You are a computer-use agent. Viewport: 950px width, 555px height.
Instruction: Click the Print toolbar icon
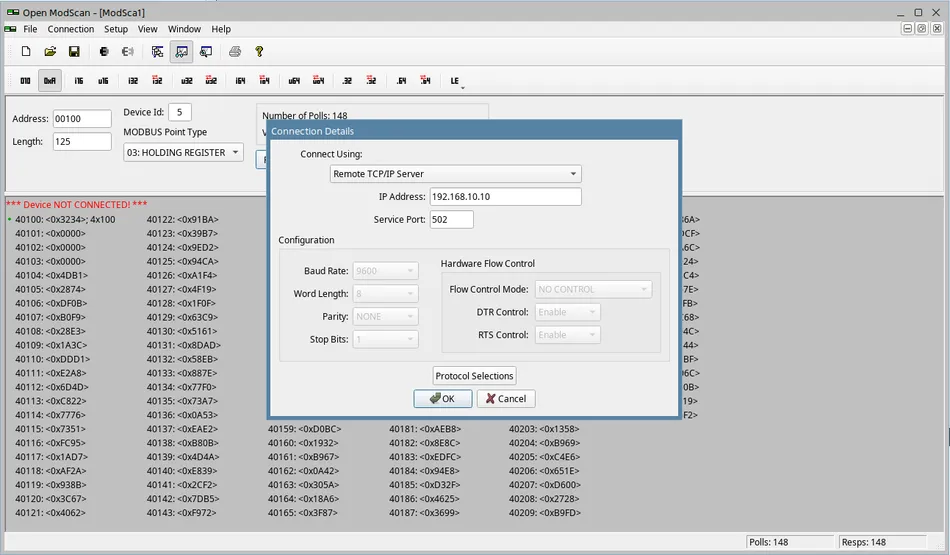pos(235,52)
